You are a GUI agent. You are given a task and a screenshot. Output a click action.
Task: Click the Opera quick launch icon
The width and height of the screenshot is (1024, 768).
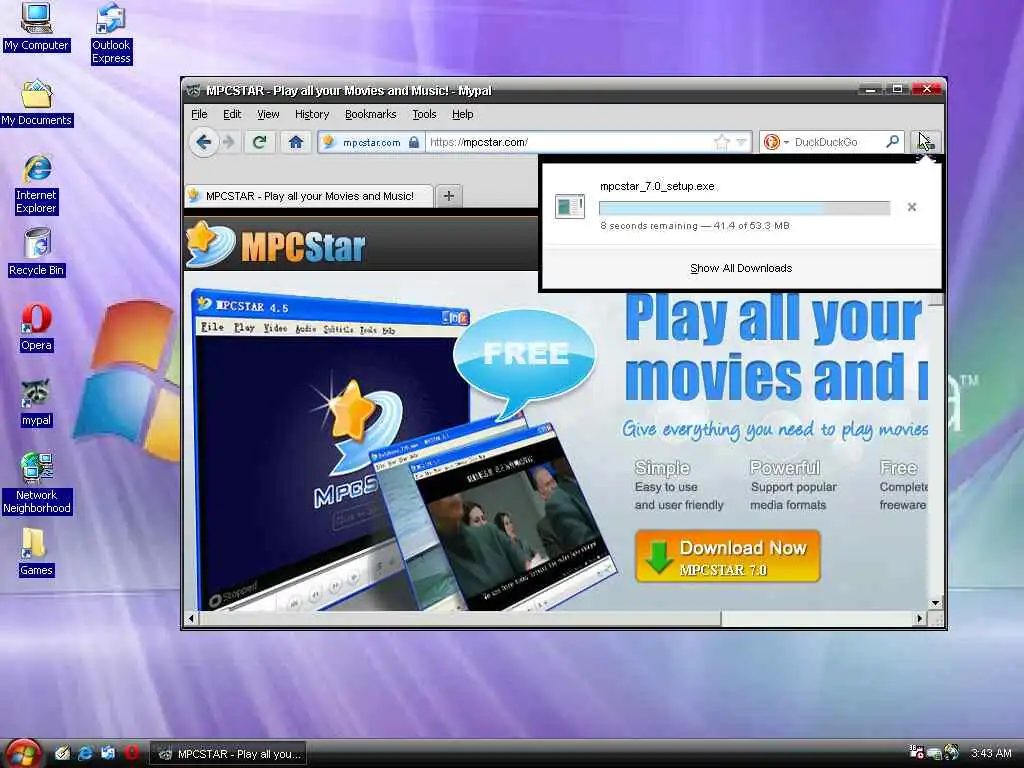click(x=131, y=753)
